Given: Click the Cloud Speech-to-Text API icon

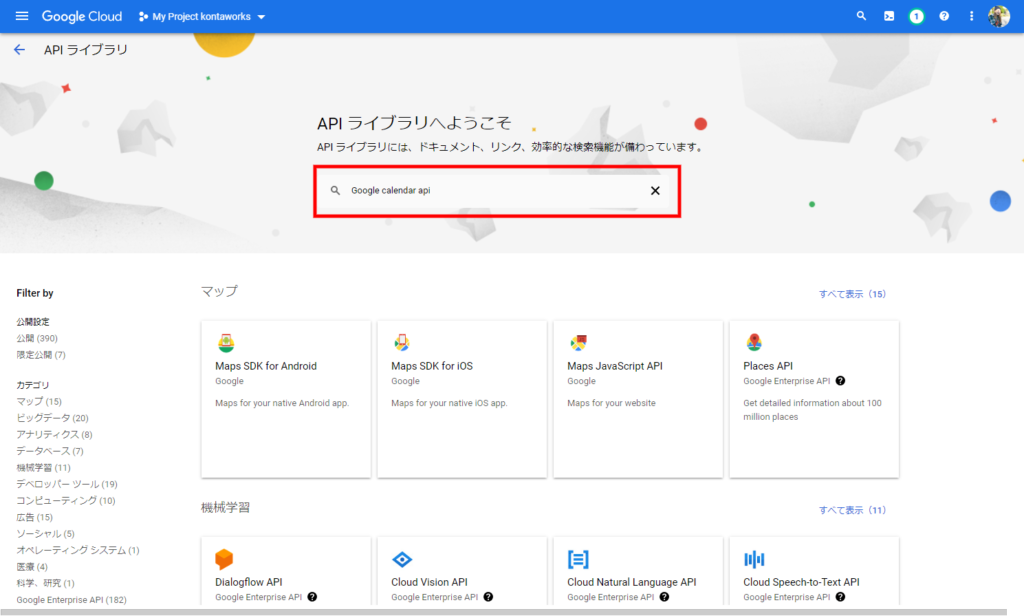Looking at the screenshot, I should (754, 559).
